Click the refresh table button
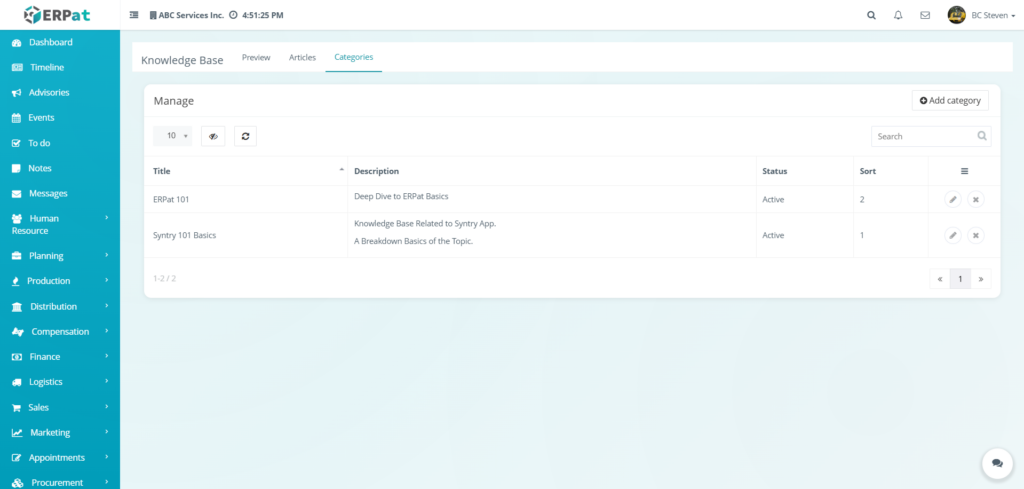This screenshot has height=489, width=1024. [x=246, y=136]
